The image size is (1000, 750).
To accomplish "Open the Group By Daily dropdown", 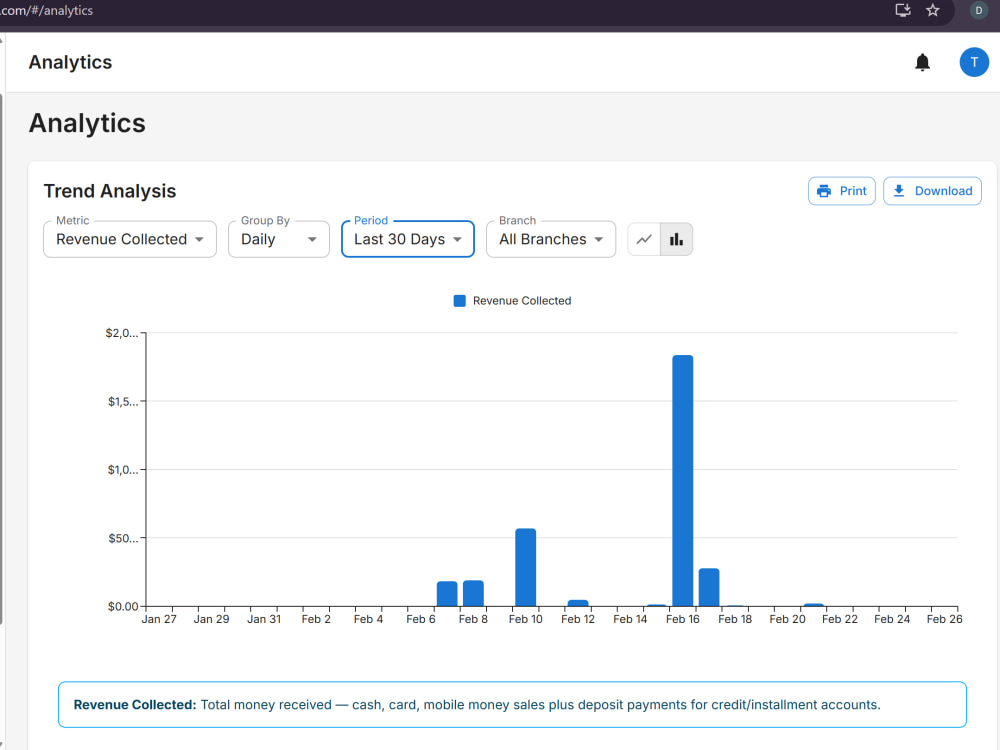I will 279,239.
